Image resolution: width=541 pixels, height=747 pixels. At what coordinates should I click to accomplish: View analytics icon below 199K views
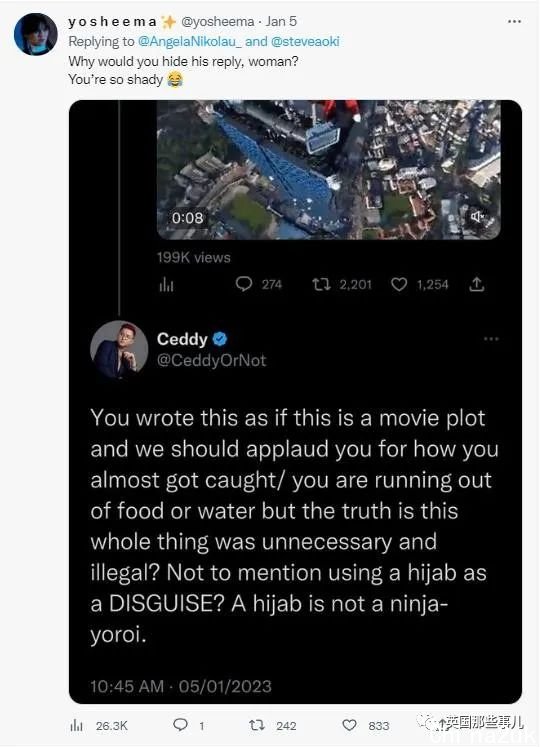pyautogui.click(x=166, y=285)
